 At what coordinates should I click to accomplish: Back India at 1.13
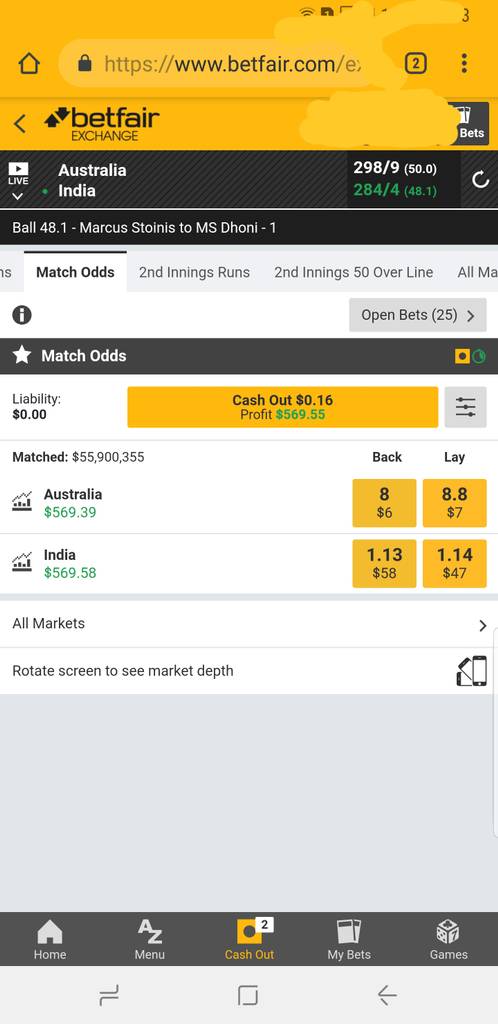coord(384,563)
